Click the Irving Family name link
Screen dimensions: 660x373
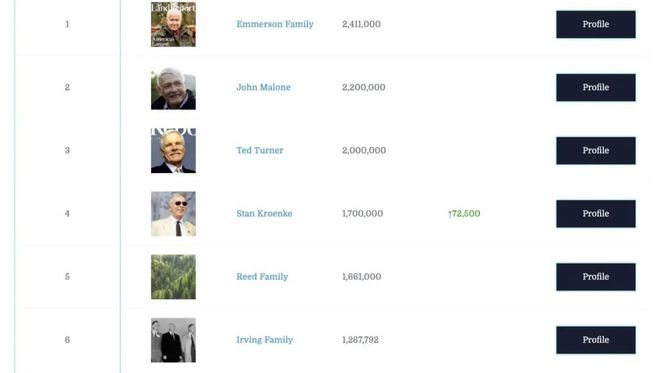point(265,340)
